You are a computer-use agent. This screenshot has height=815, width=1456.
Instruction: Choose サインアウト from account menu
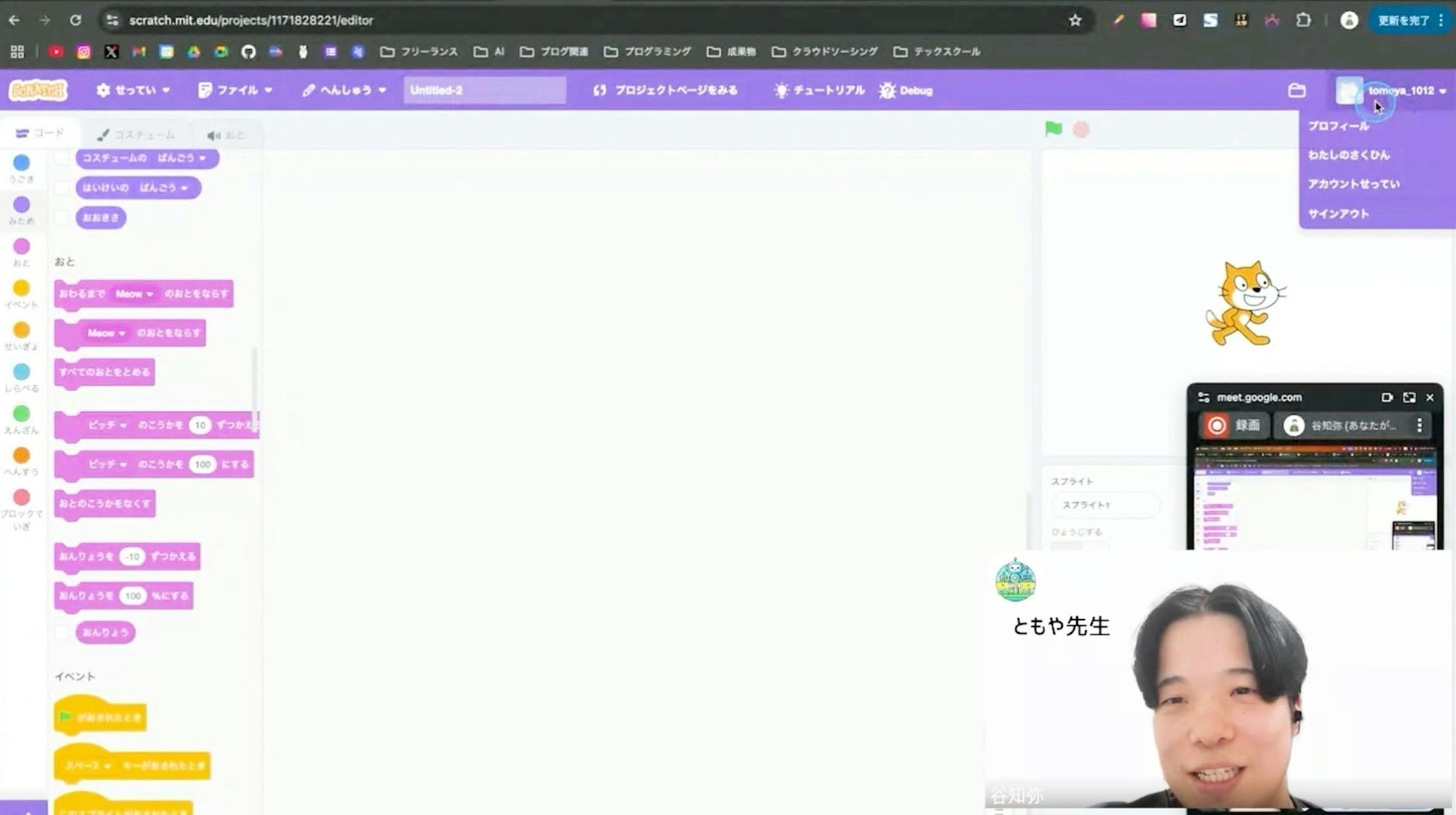1338,214
